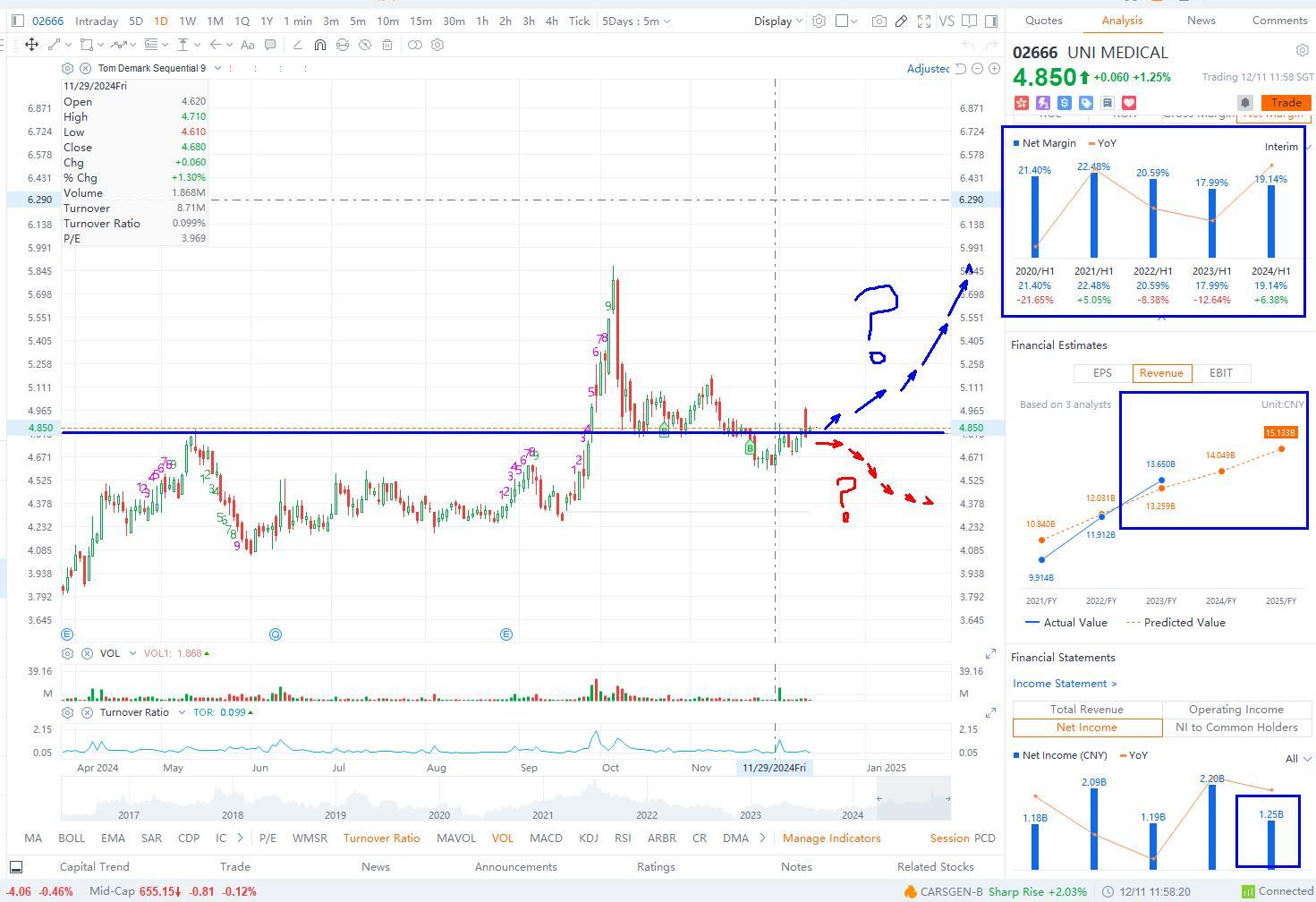The height and width of the screenshot is (902, 1316).
Task: Zoom in the chart with plus icon
Action: click(994, 69)
